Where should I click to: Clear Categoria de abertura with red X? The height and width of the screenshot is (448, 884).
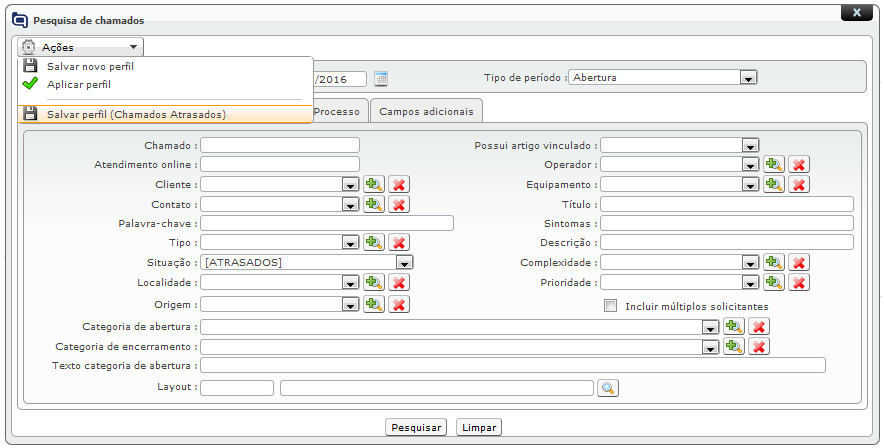click(759, 326)
